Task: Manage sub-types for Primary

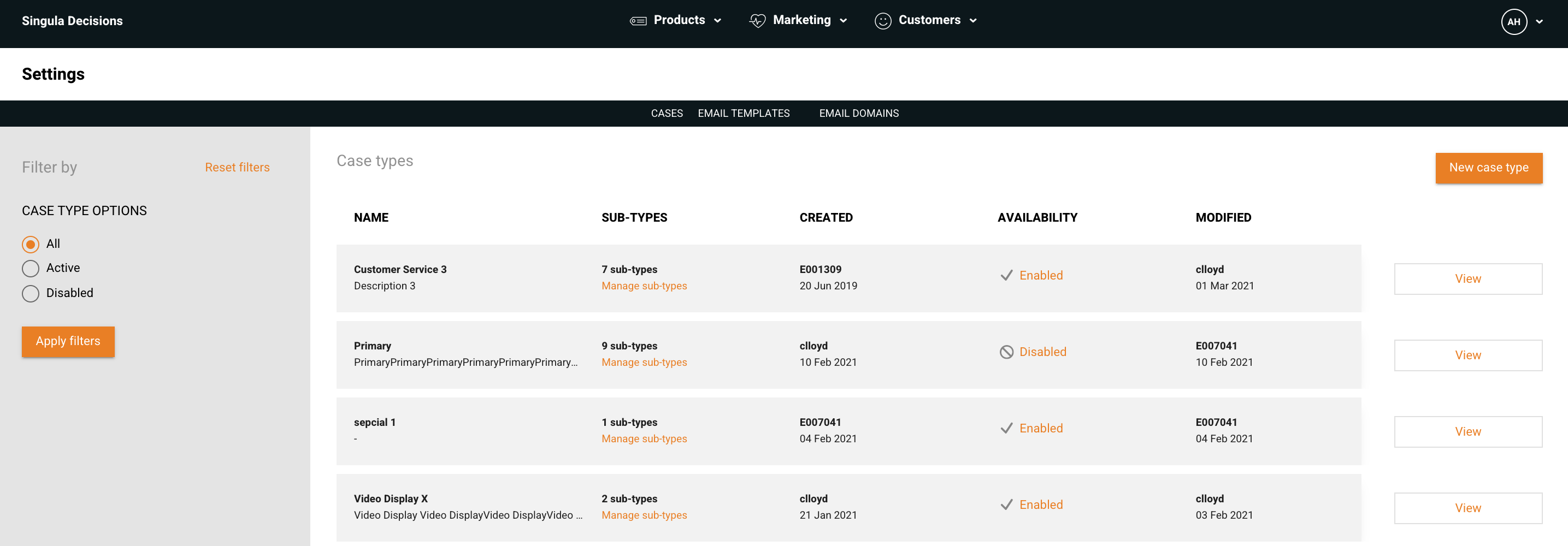Action: (x=644, y=363)
